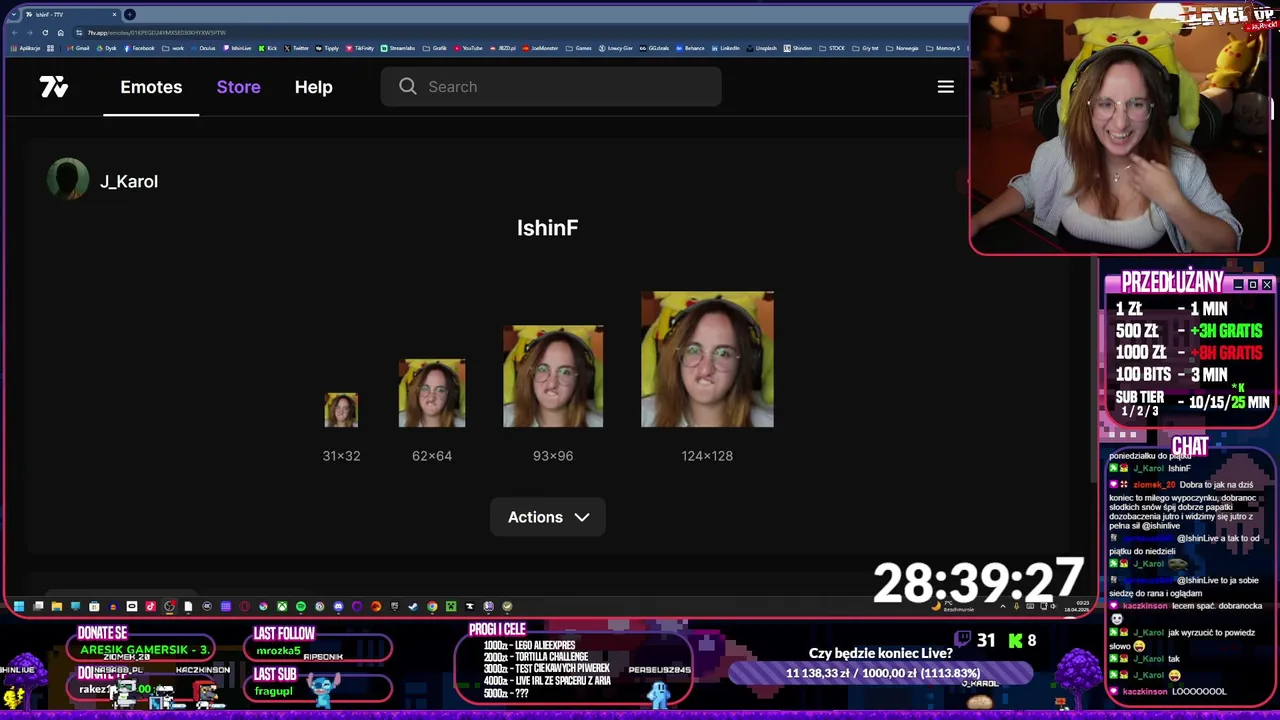This screenshot has height=720, width=1280.
Task: Open Epic Games from the taskbar
Action: pos(394,606)
